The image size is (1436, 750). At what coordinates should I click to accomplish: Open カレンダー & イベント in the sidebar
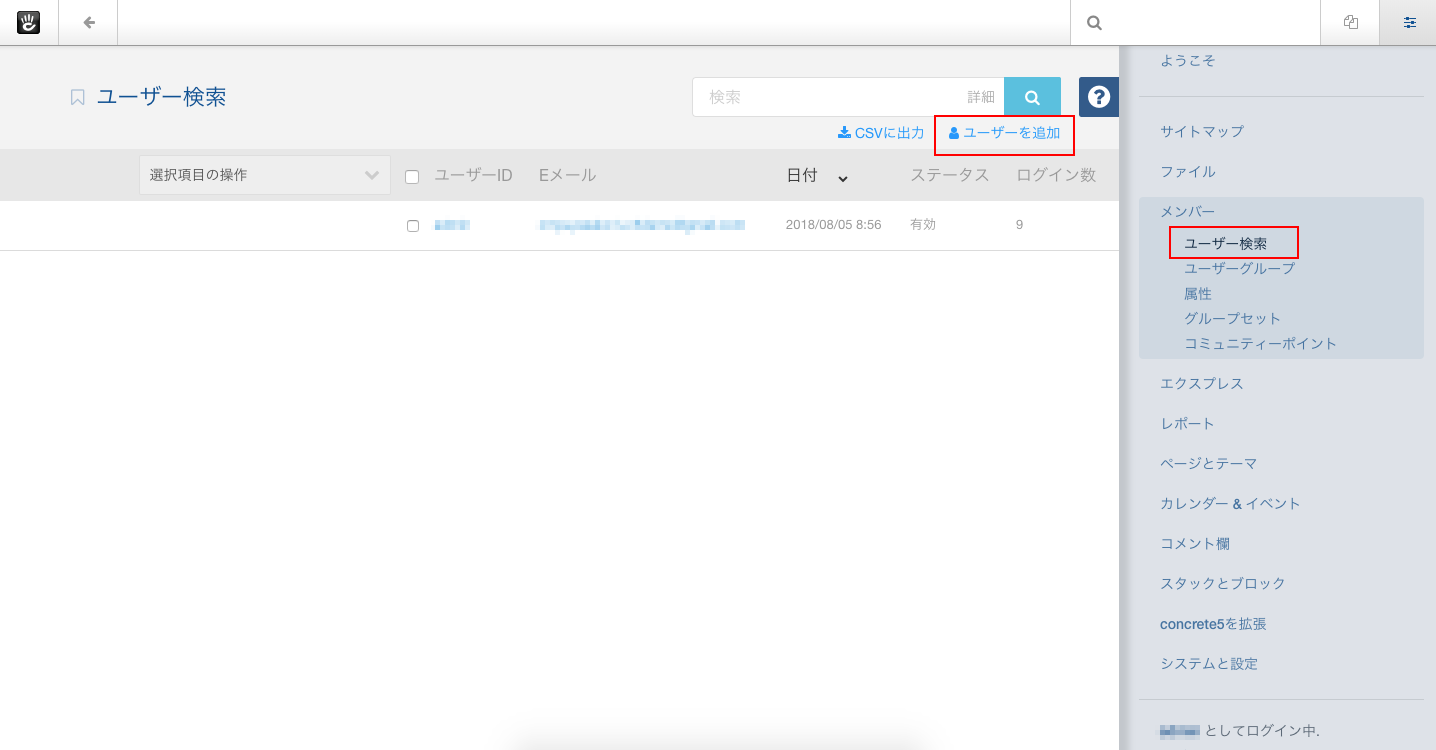click(x=1230, y=503)
